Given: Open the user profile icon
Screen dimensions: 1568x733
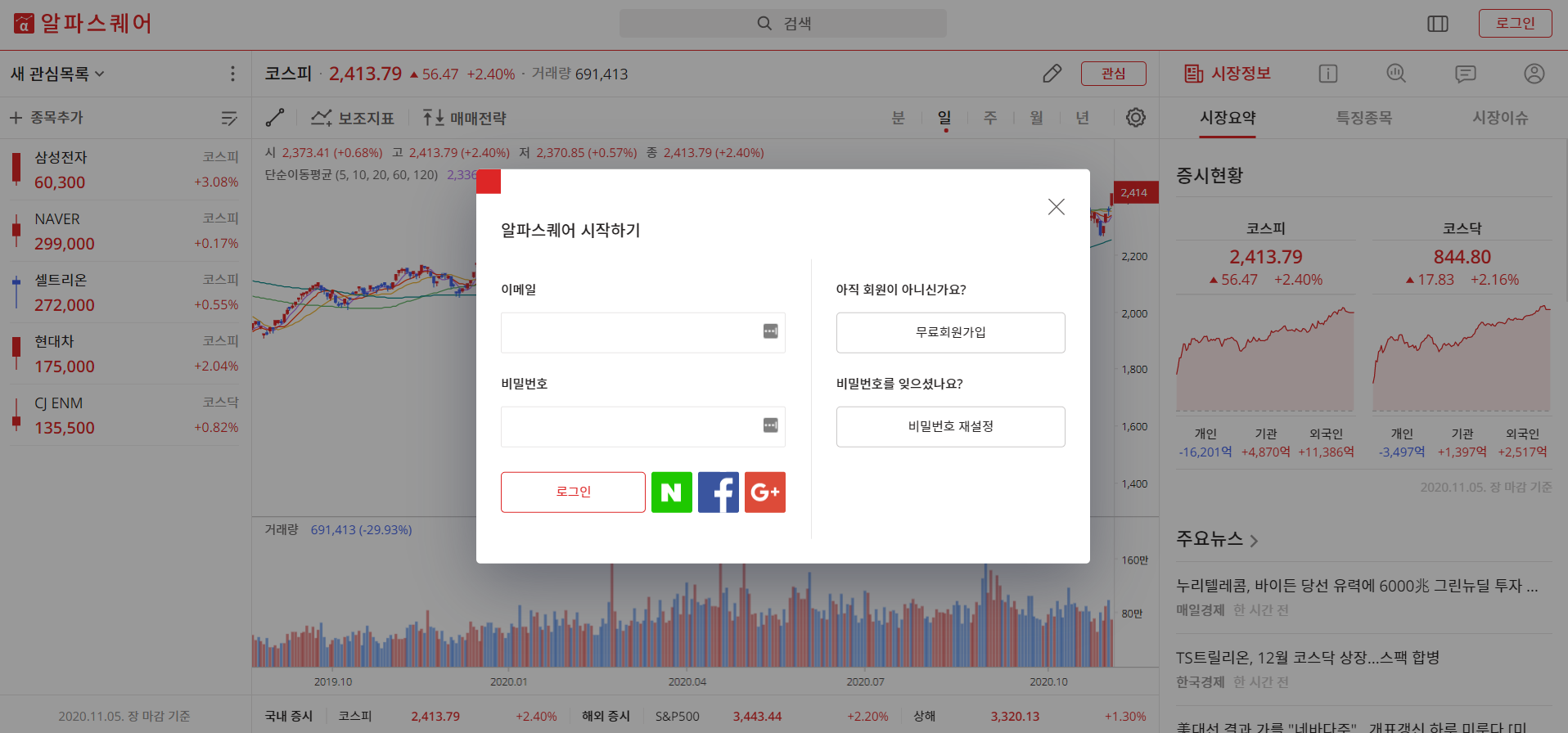Looking at the screenshot, I should pos(1534,74).
